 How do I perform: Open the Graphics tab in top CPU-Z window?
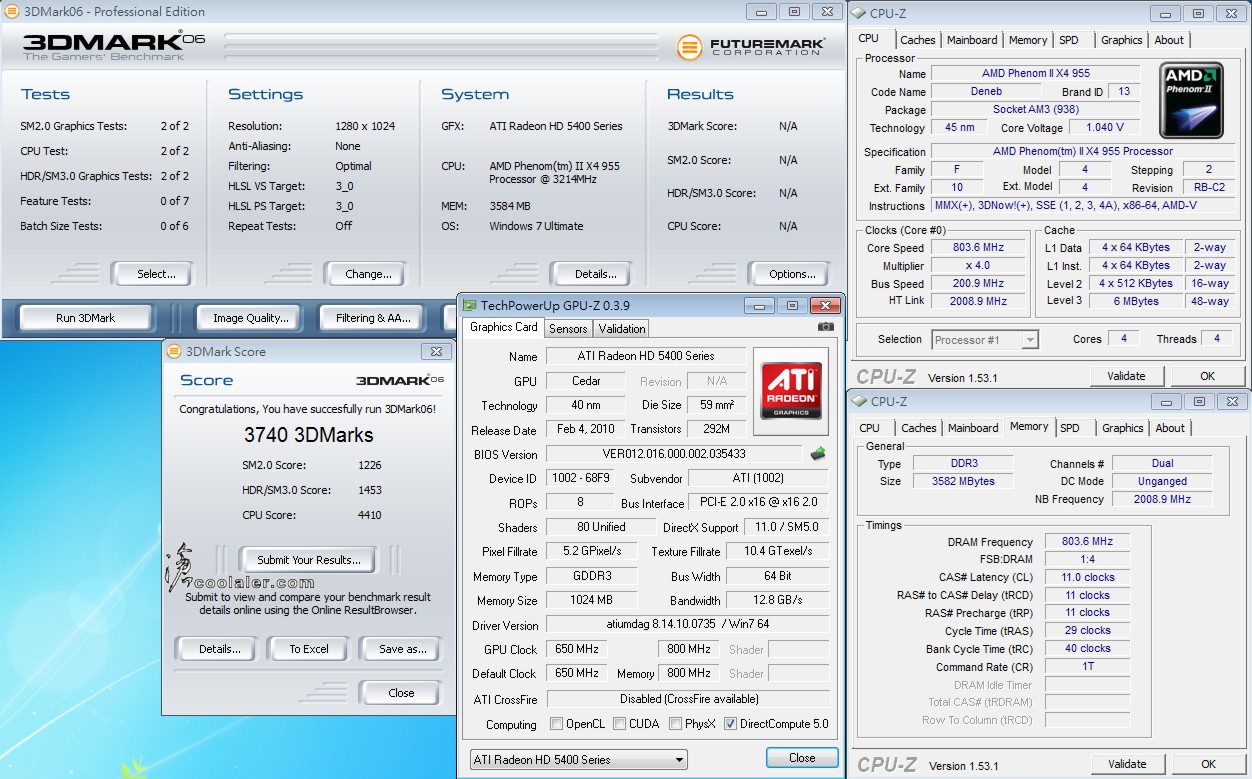1121,40
